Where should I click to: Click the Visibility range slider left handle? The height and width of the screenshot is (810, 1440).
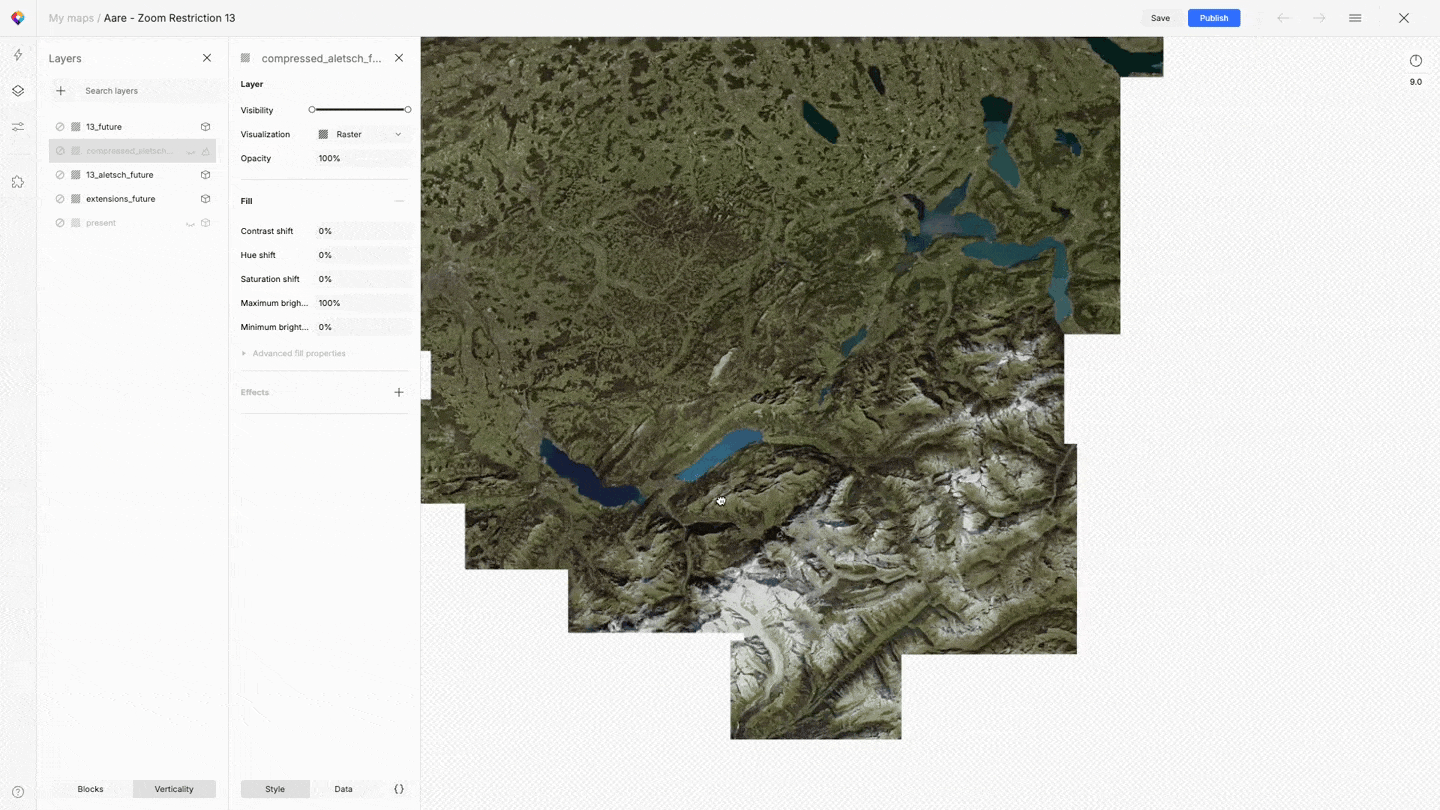pos(312,110)
